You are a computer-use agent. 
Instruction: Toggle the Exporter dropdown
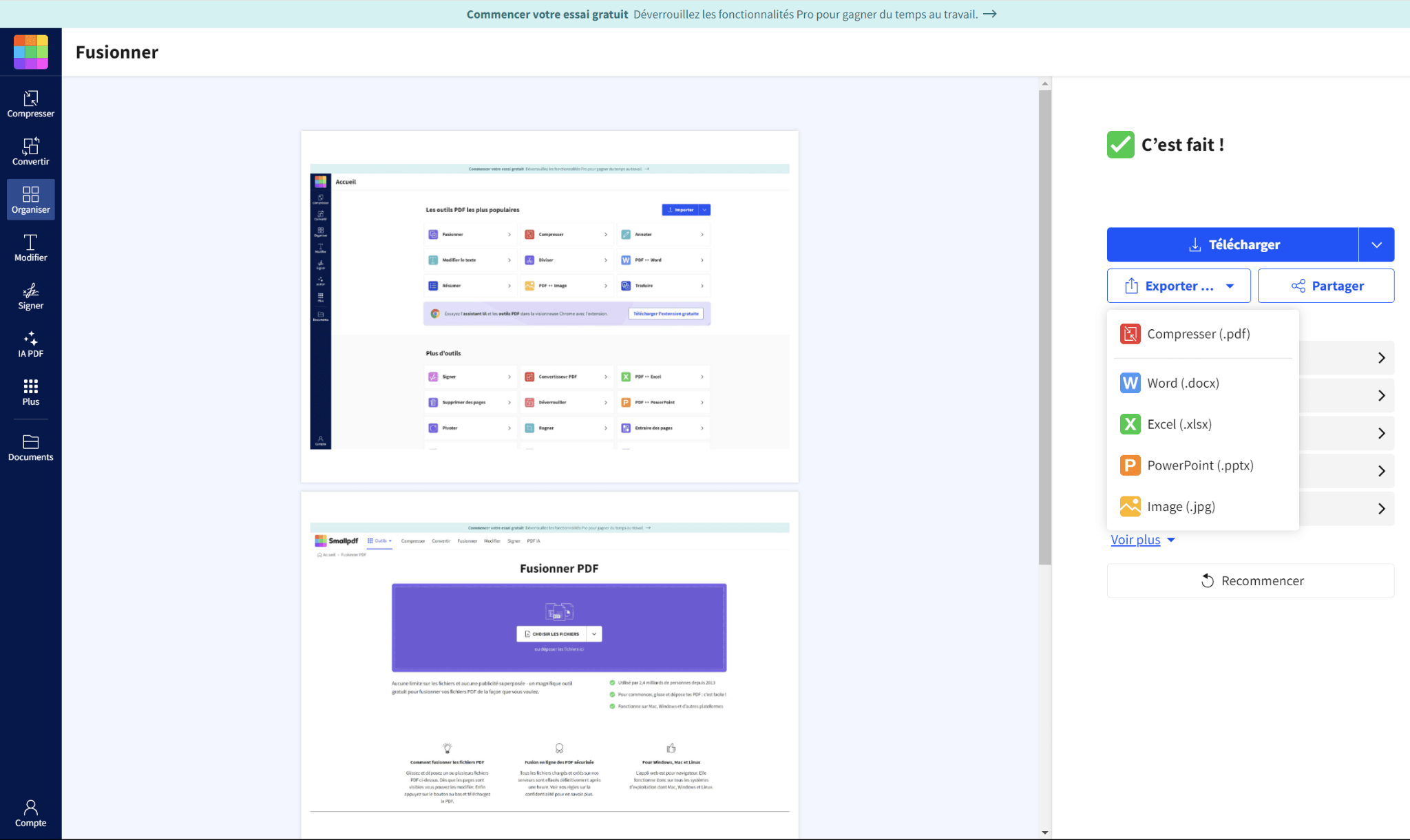1179,286
